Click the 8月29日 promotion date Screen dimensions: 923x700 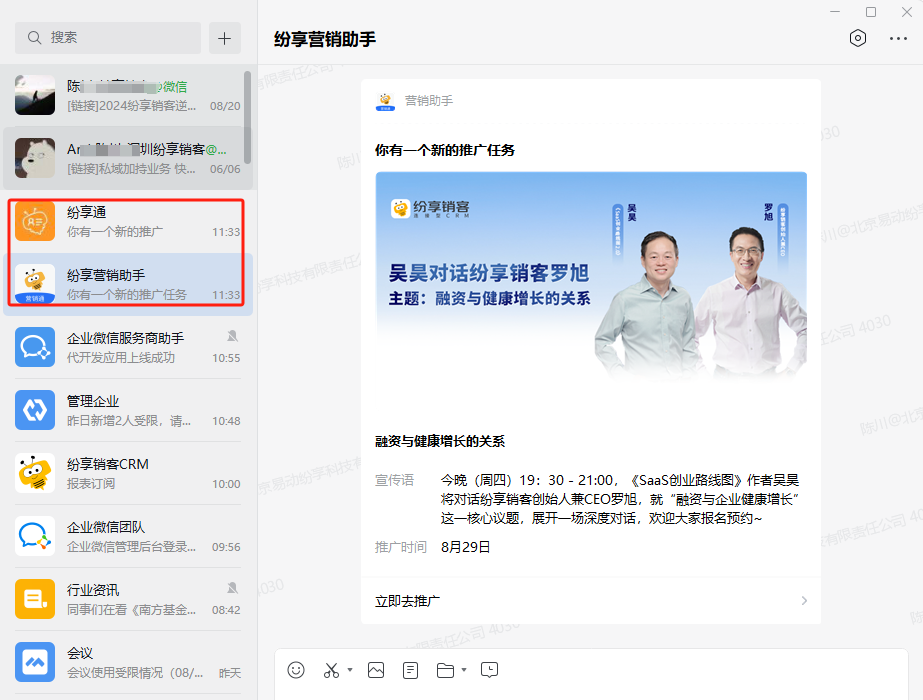(x=466, y=547)
